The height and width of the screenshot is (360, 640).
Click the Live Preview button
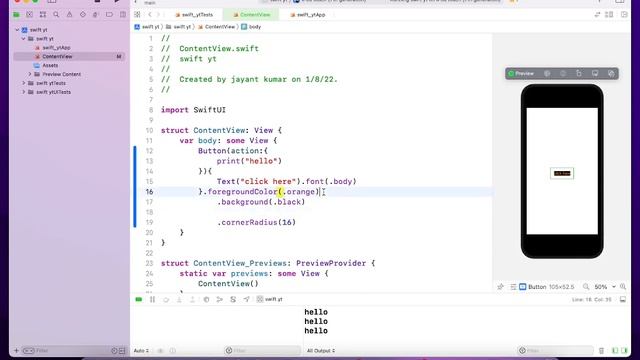click(521, 73)
